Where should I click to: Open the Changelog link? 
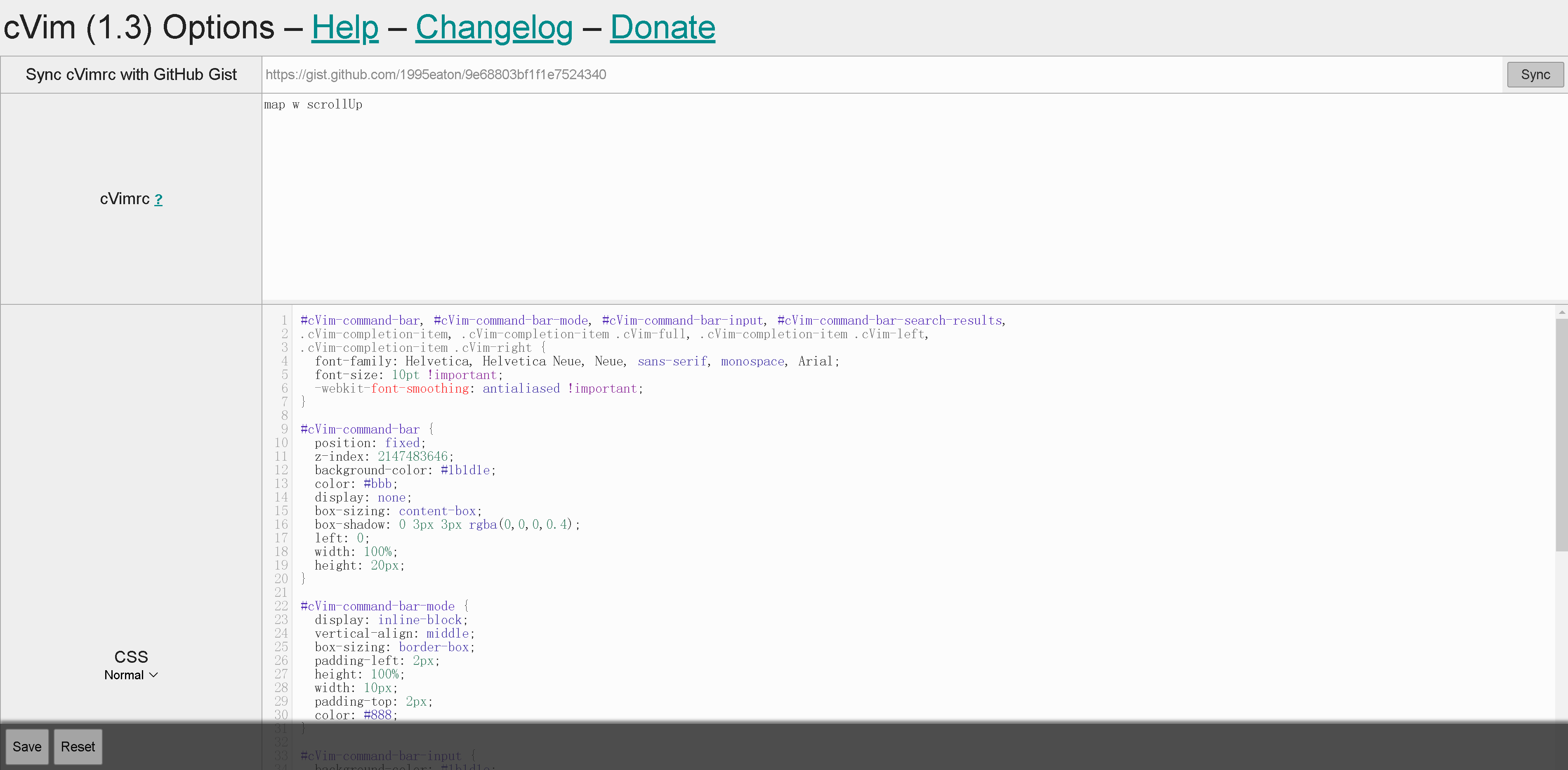(494, 27)
